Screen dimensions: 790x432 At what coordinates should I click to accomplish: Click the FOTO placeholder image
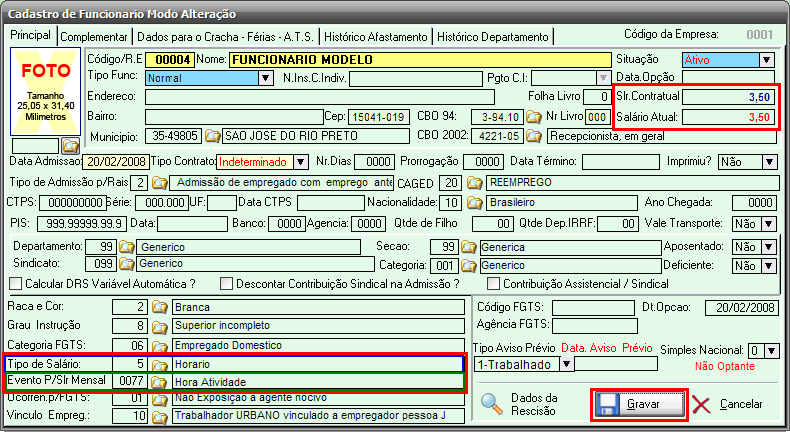tap(45, 92)
